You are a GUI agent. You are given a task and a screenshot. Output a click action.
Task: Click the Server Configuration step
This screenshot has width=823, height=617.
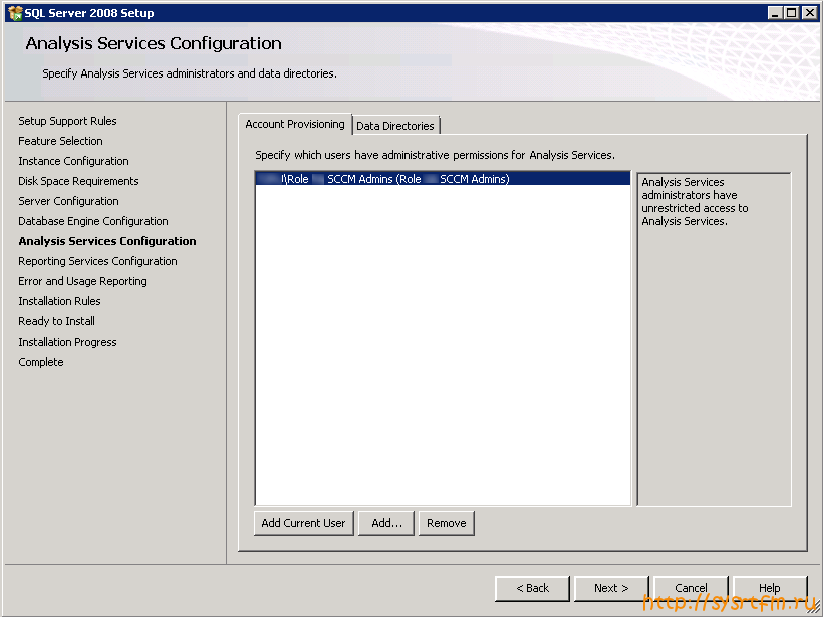pos(68,201)
